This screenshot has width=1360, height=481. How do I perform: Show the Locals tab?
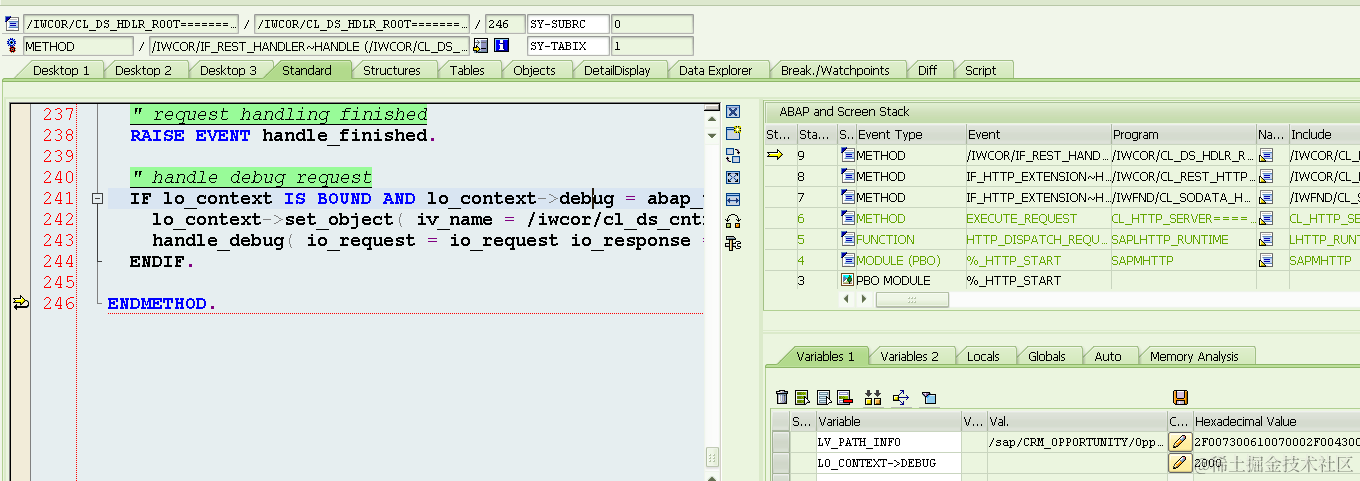pyautogui.click(x=984, y=356)
